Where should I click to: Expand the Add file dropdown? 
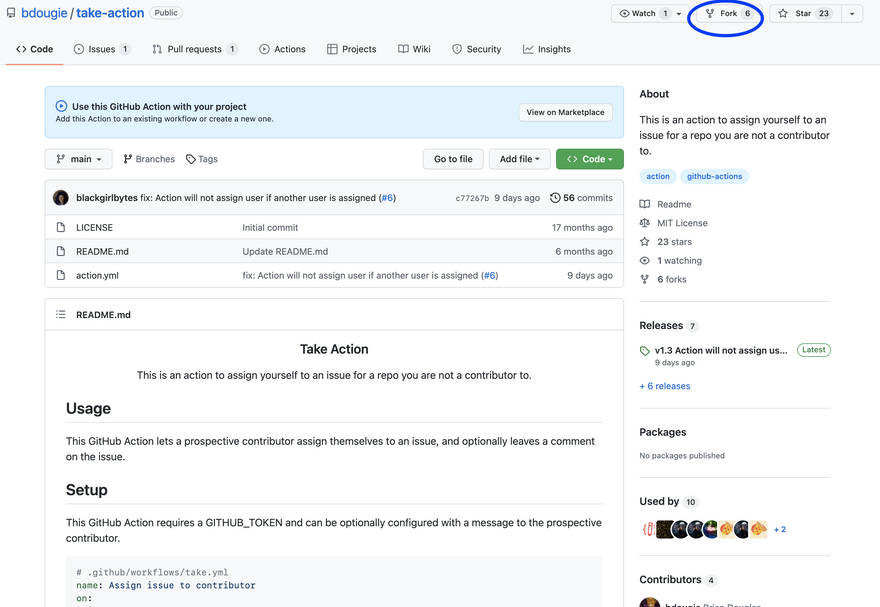[519, 159]
